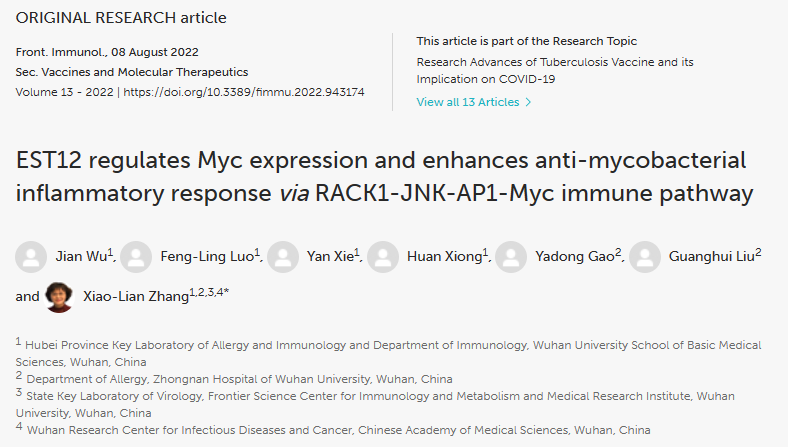Click Yan Xie's profile avatar
The width and height of the screenshot is (788, 447).
pyautogui.click(x=283, y=257)
